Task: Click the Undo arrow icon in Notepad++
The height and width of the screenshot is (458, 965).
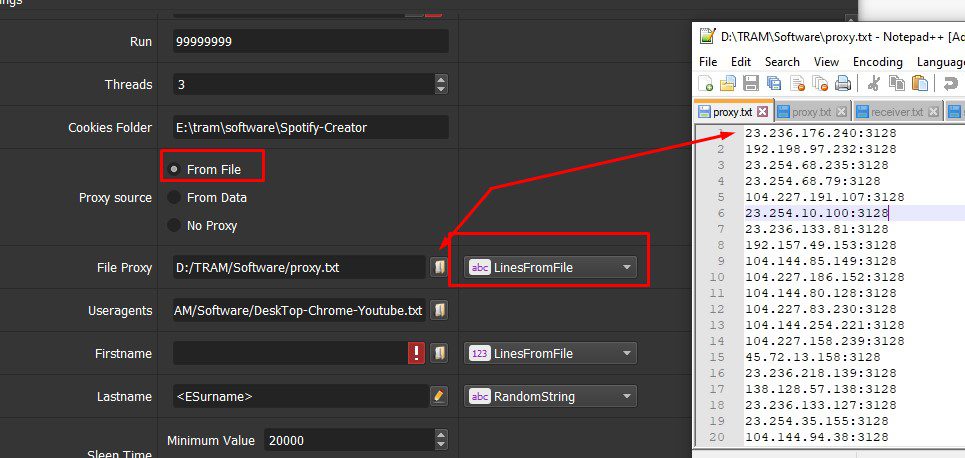Action: point(951,83)
